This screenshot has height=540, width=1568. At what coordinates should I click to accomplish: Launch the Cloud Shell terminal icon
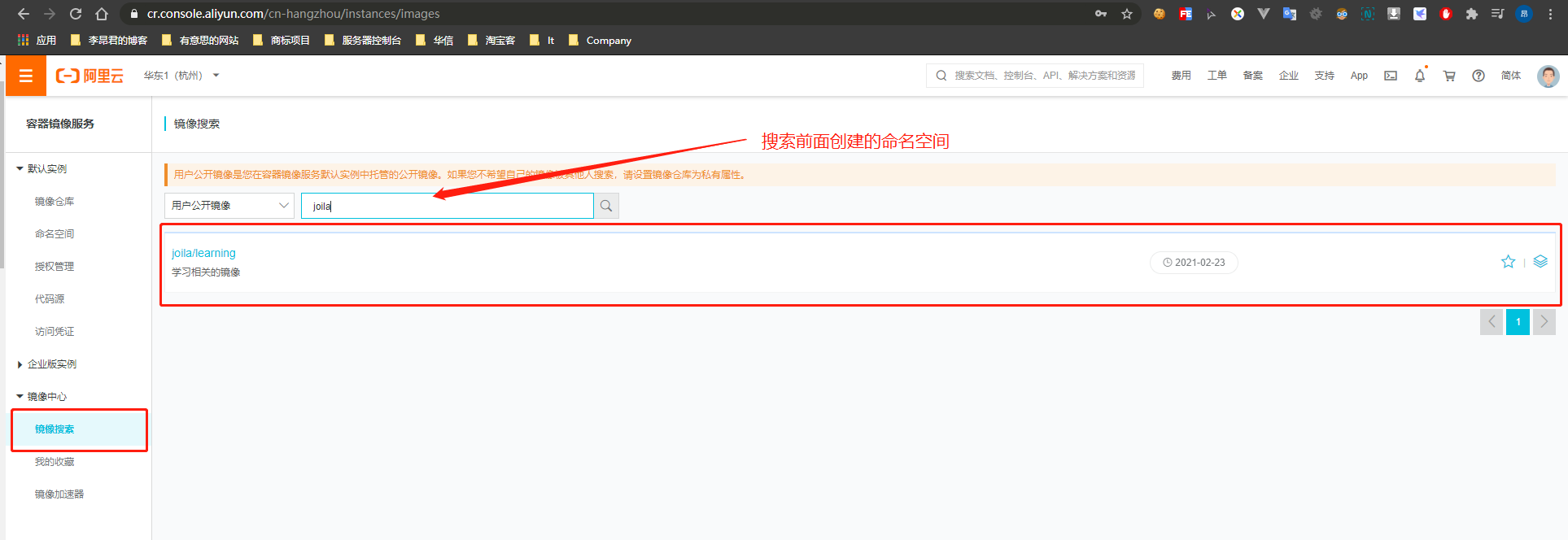[1391, 76]
